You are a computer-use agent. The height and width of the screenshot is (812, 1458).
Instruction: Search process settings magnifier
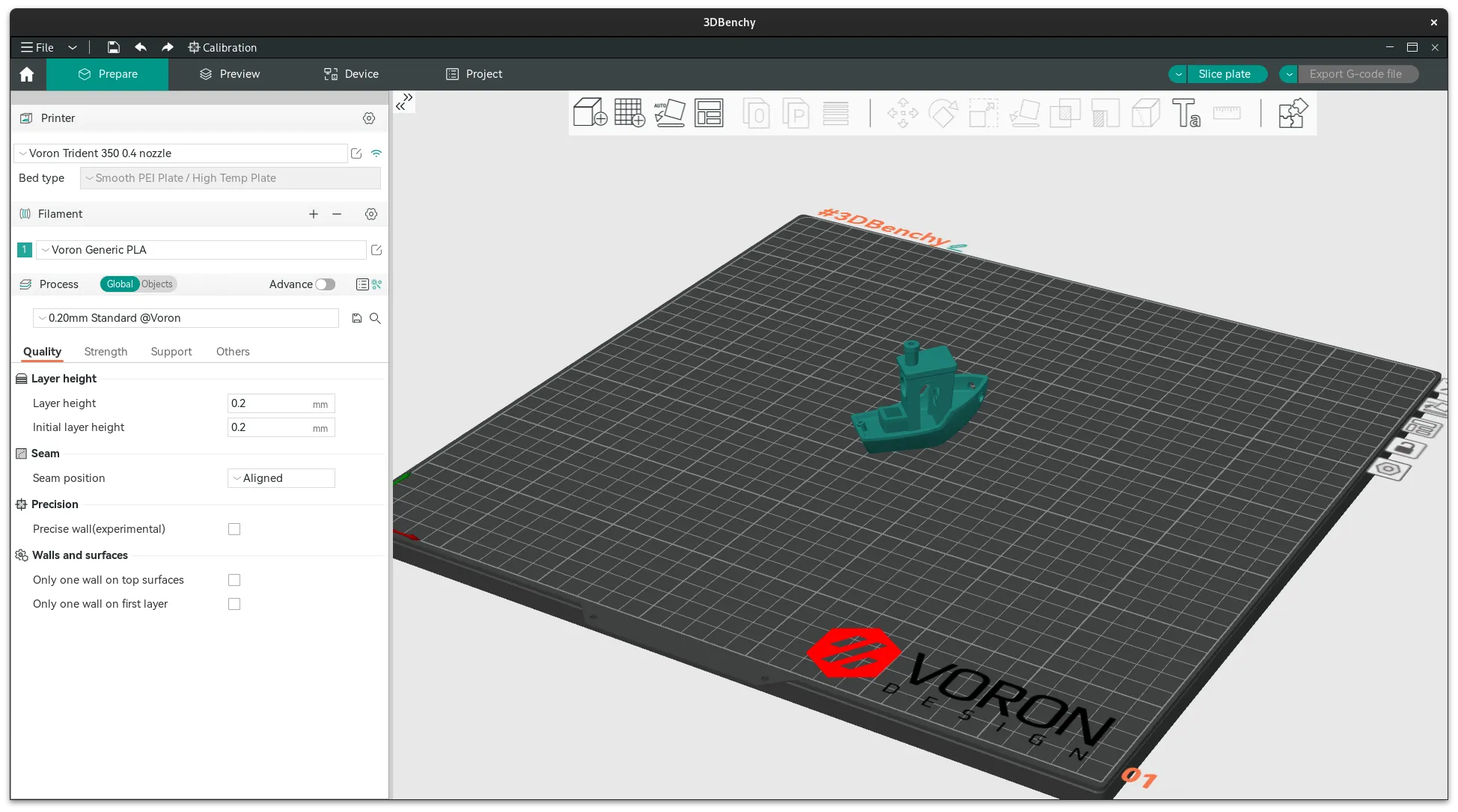coord(375,318)
